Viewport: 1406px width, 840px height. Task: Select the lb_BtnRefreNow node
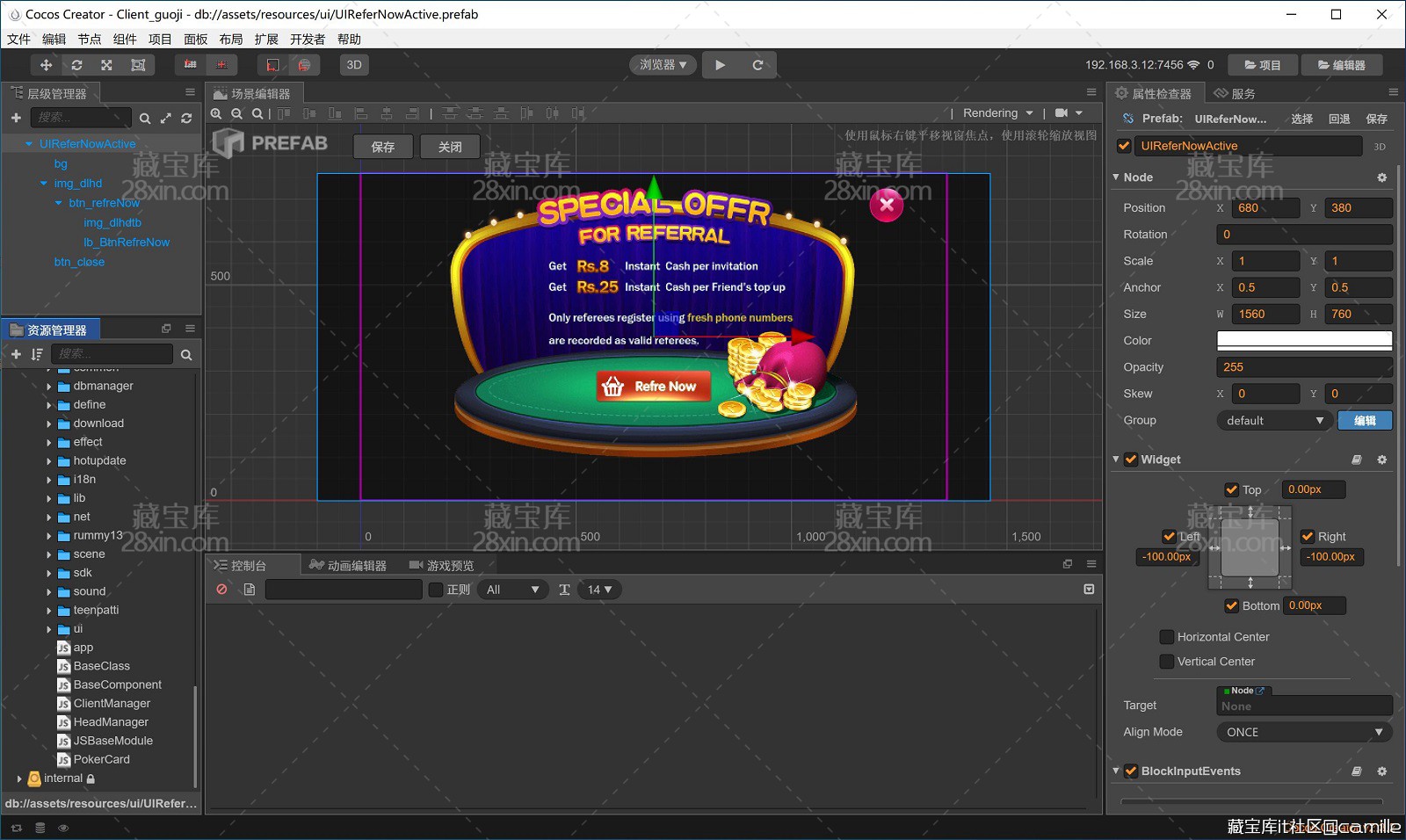127,243
